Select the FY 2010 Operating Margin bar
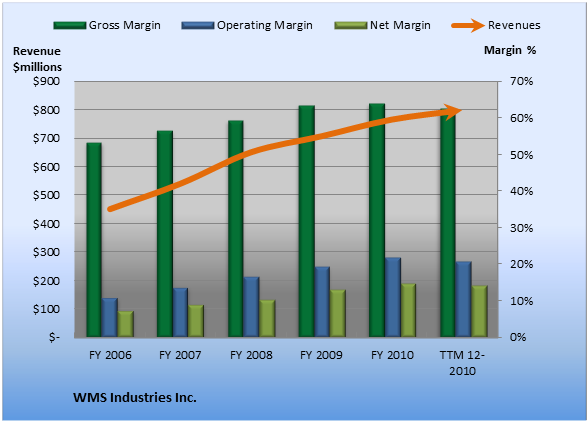 pyautogui.click(x=393, y=297)
